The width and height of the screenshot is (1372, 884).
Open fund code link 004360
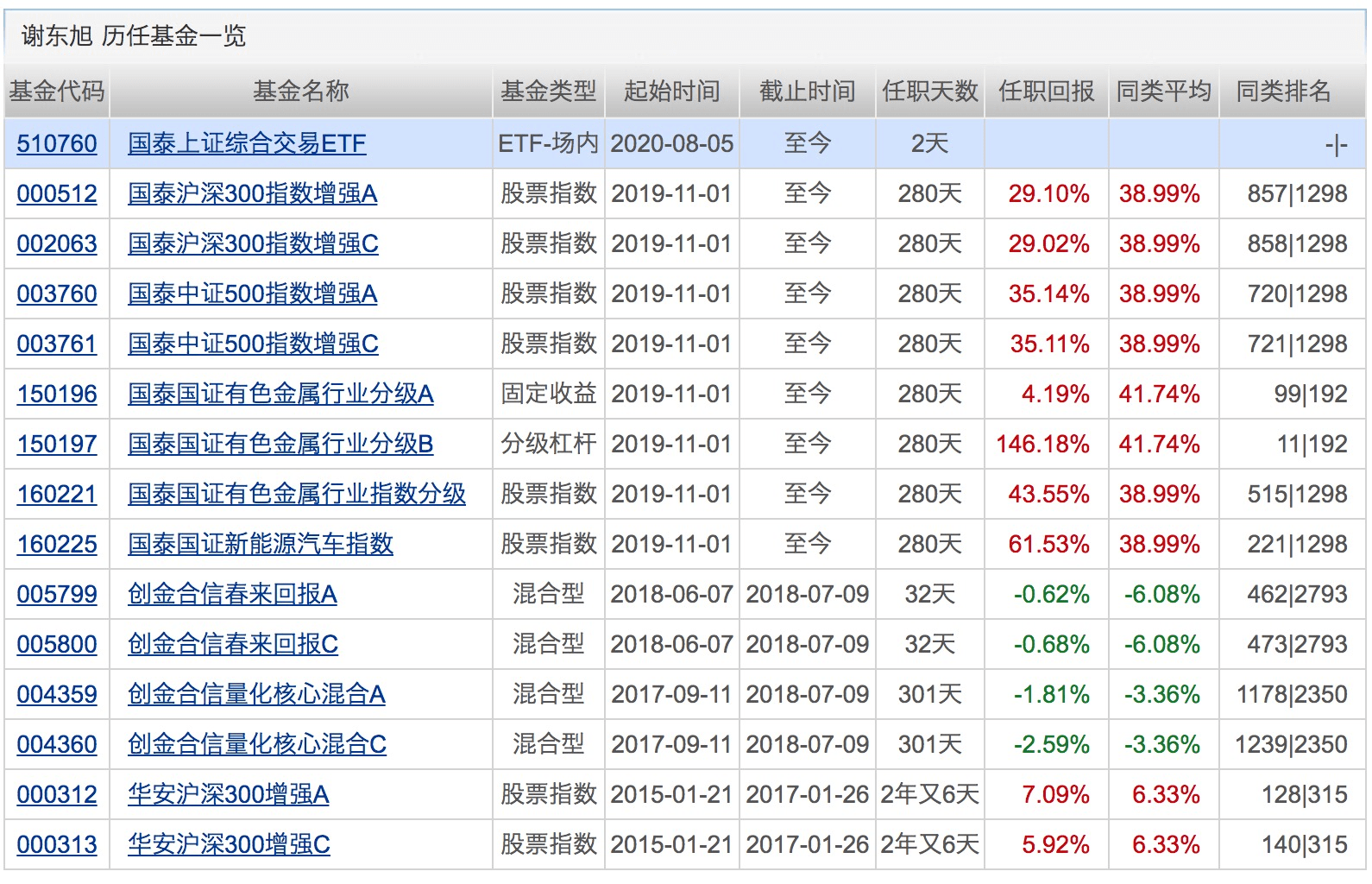pyautogui.click(x=57, y=744)
